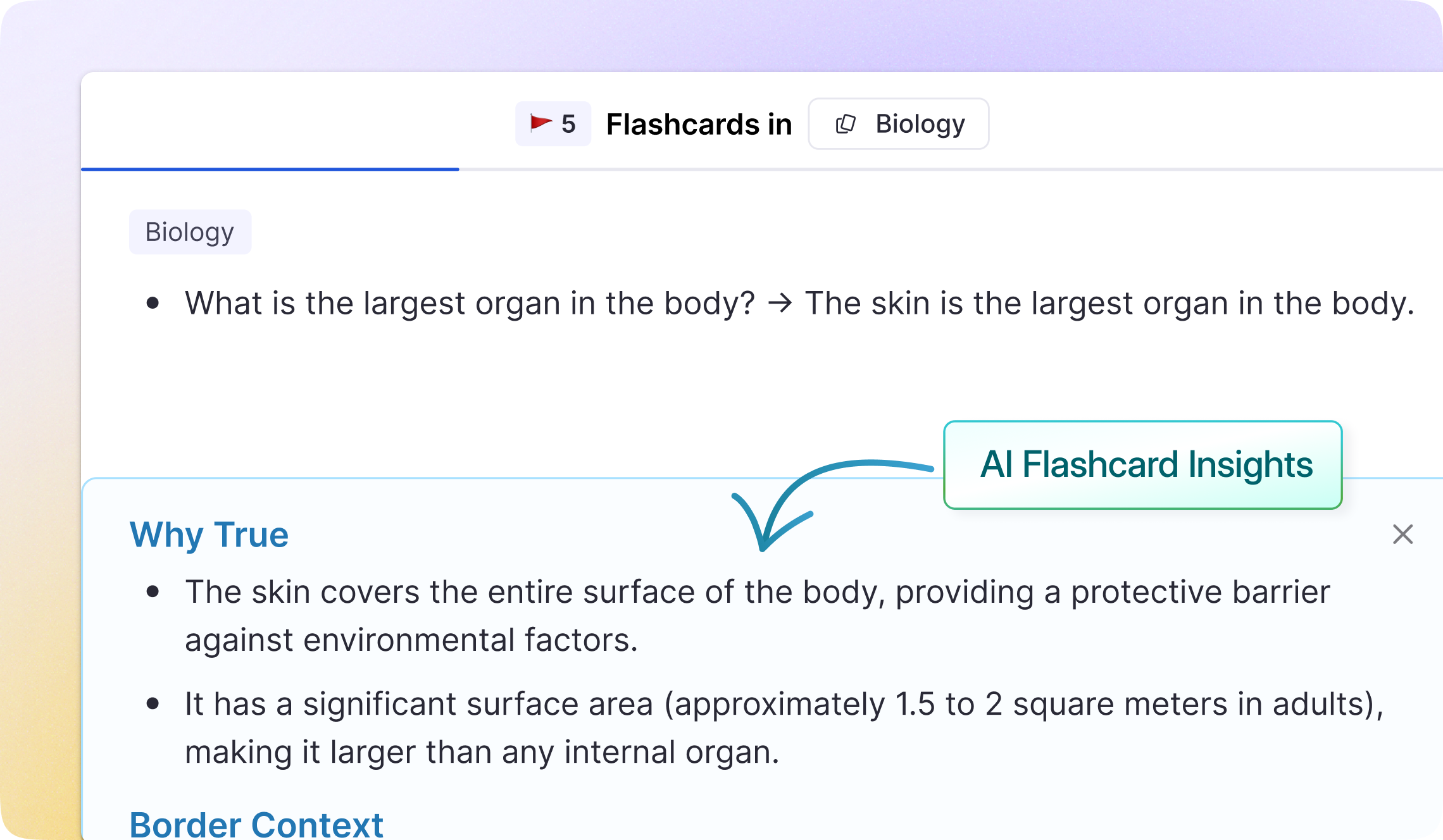Click the blue filled progress bar segment

pyautogui.click(x=270, y=169)
